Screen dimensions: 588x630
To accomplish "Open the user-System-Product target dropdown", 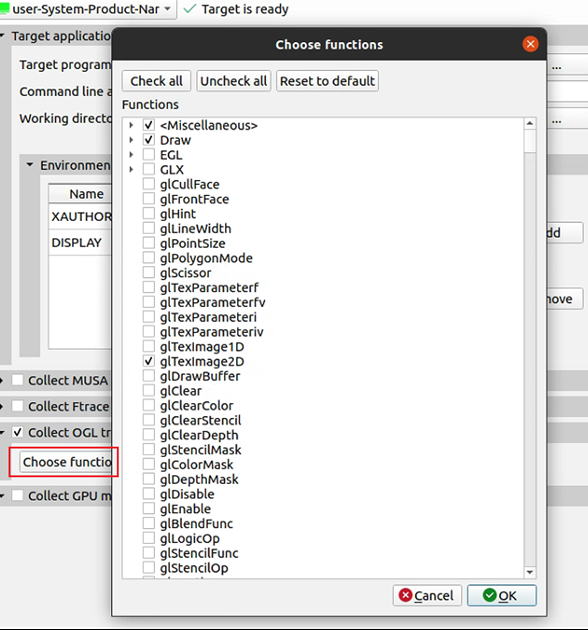I will (88, 9).
